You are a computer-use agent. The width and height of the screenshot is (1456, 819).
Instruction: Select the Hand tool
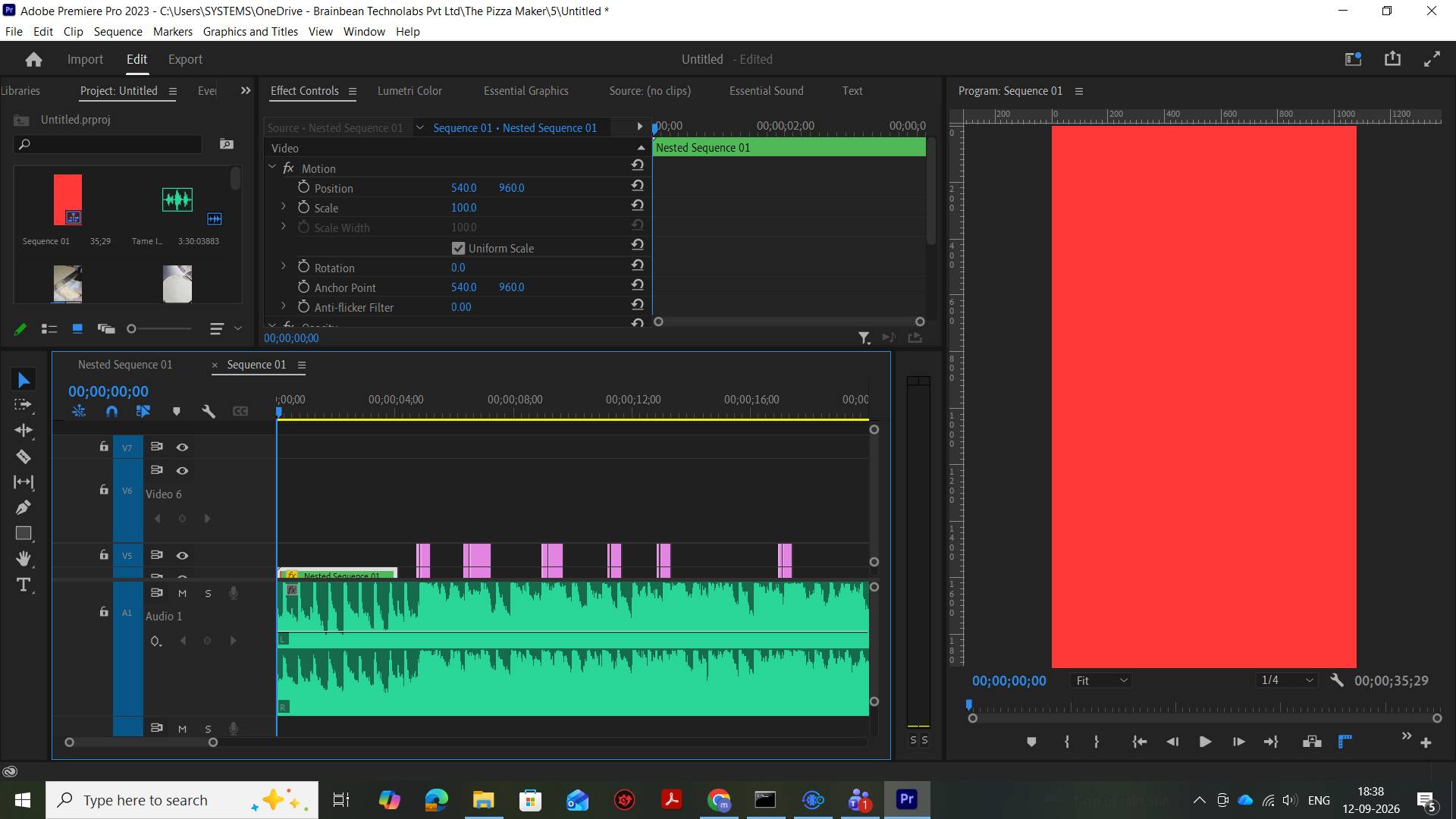(24, 559)
